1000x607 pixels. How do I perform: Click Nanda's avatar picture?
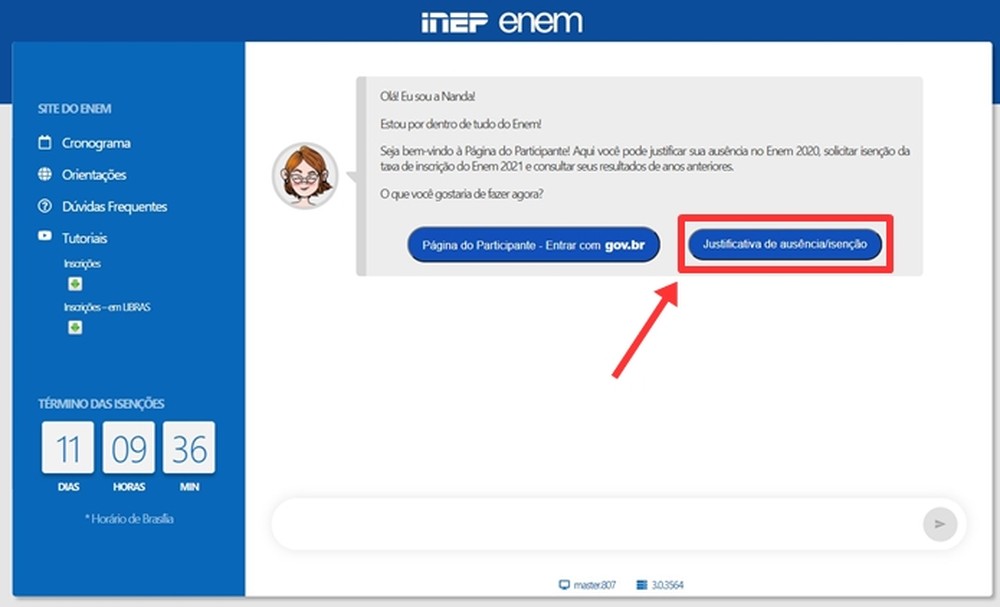(x=305, y=175)
